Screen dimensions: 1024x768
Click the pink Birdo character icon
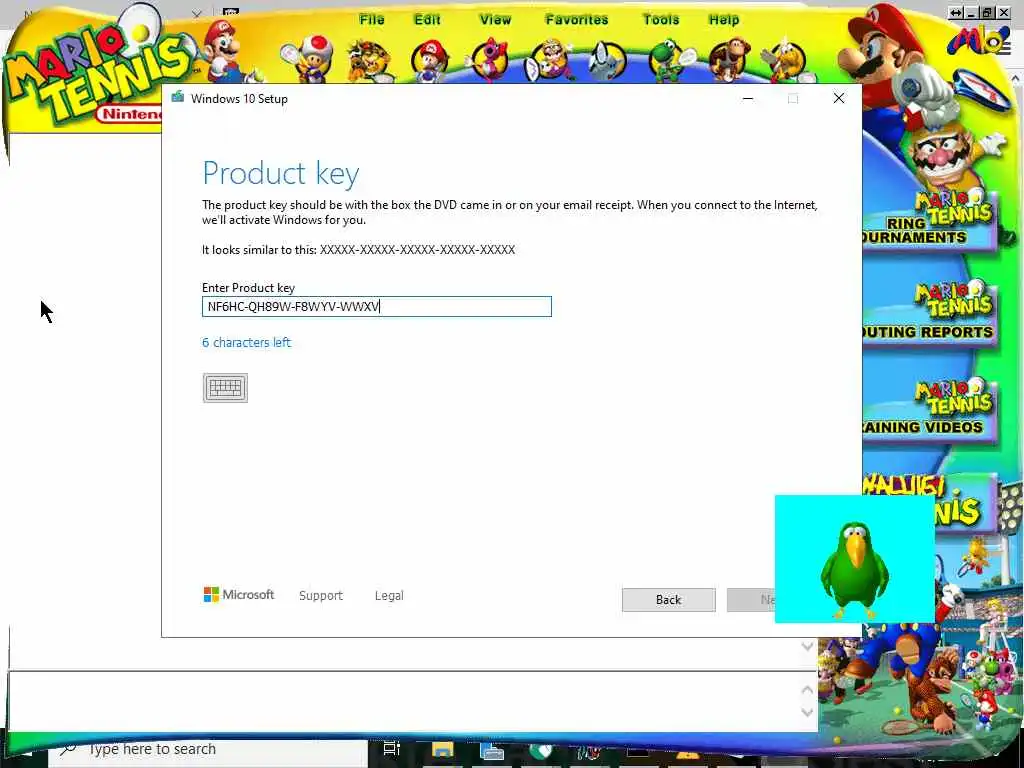click(489, 60)
